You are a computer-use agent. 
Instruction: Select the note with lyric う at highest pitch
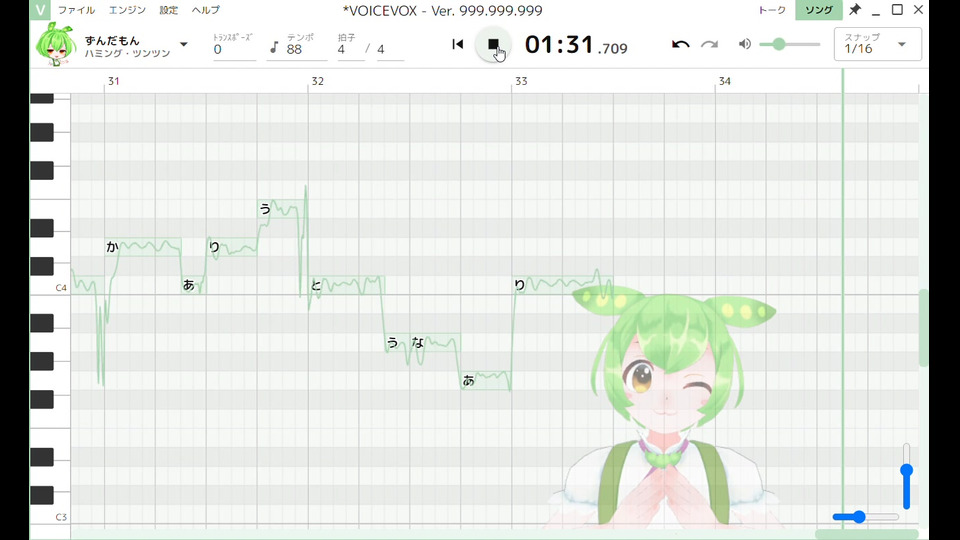coord(282,209)
